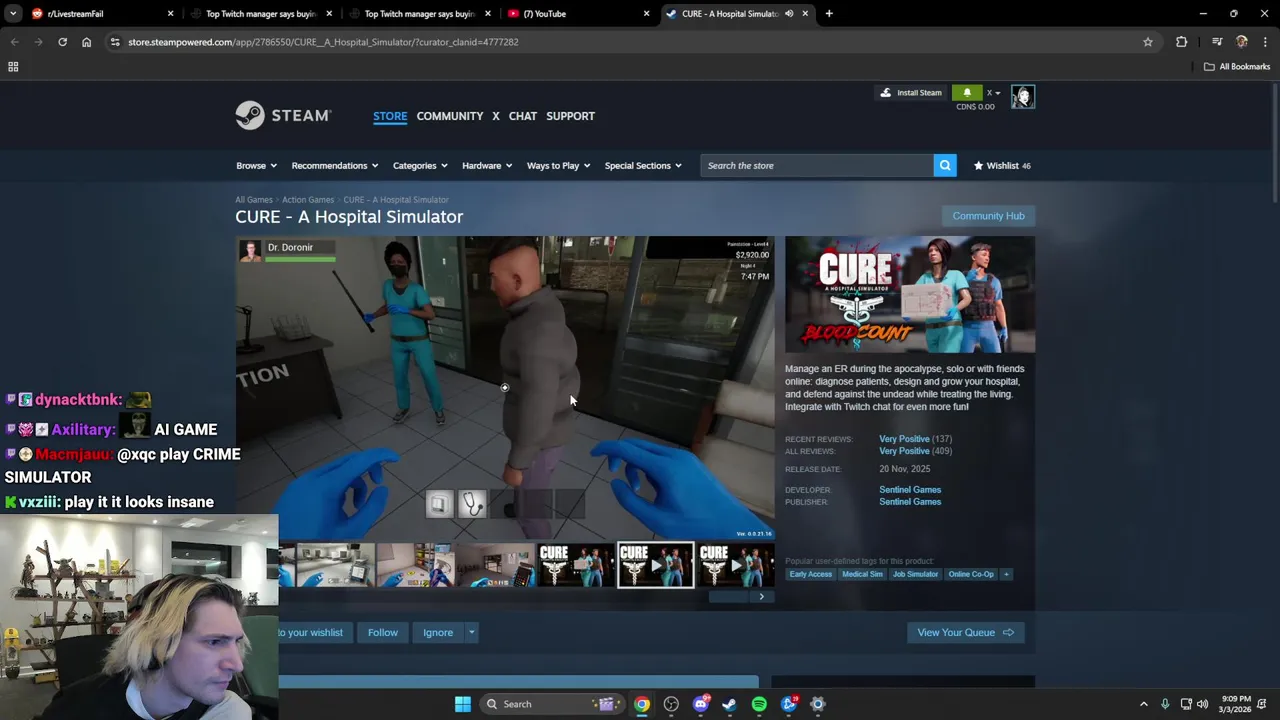Click the browser home button
The height and width of the screenshot is (720, 1280).
click(86, 42)
